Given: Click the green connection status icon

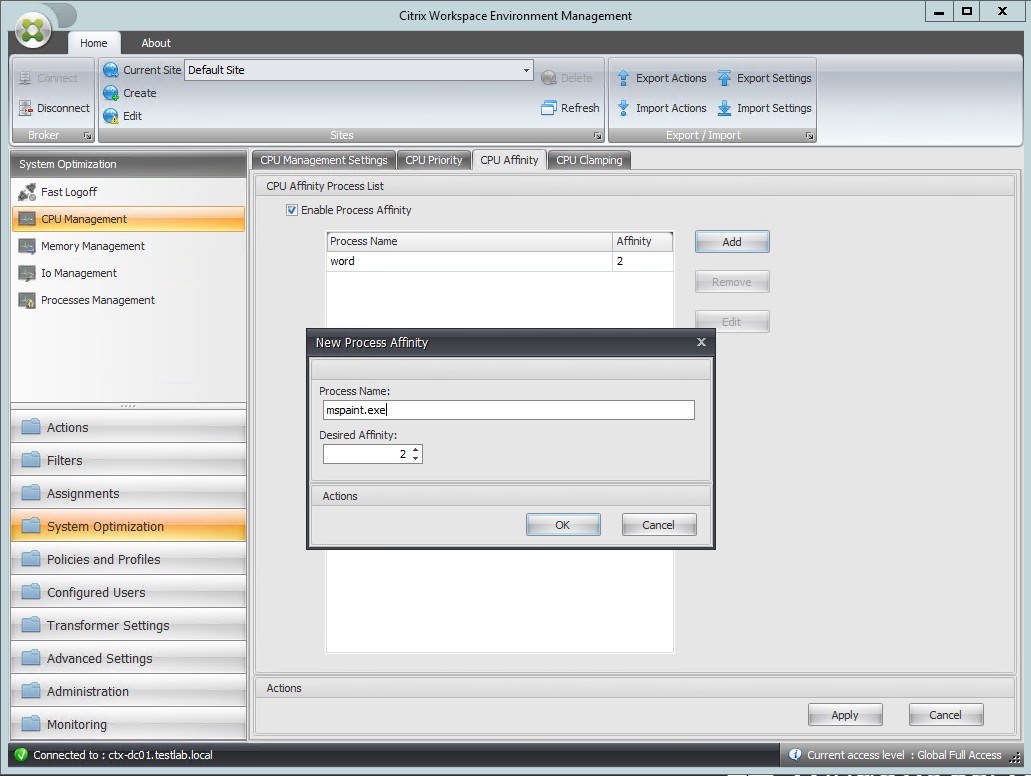Looking at the screenshot, I should 21,755.
